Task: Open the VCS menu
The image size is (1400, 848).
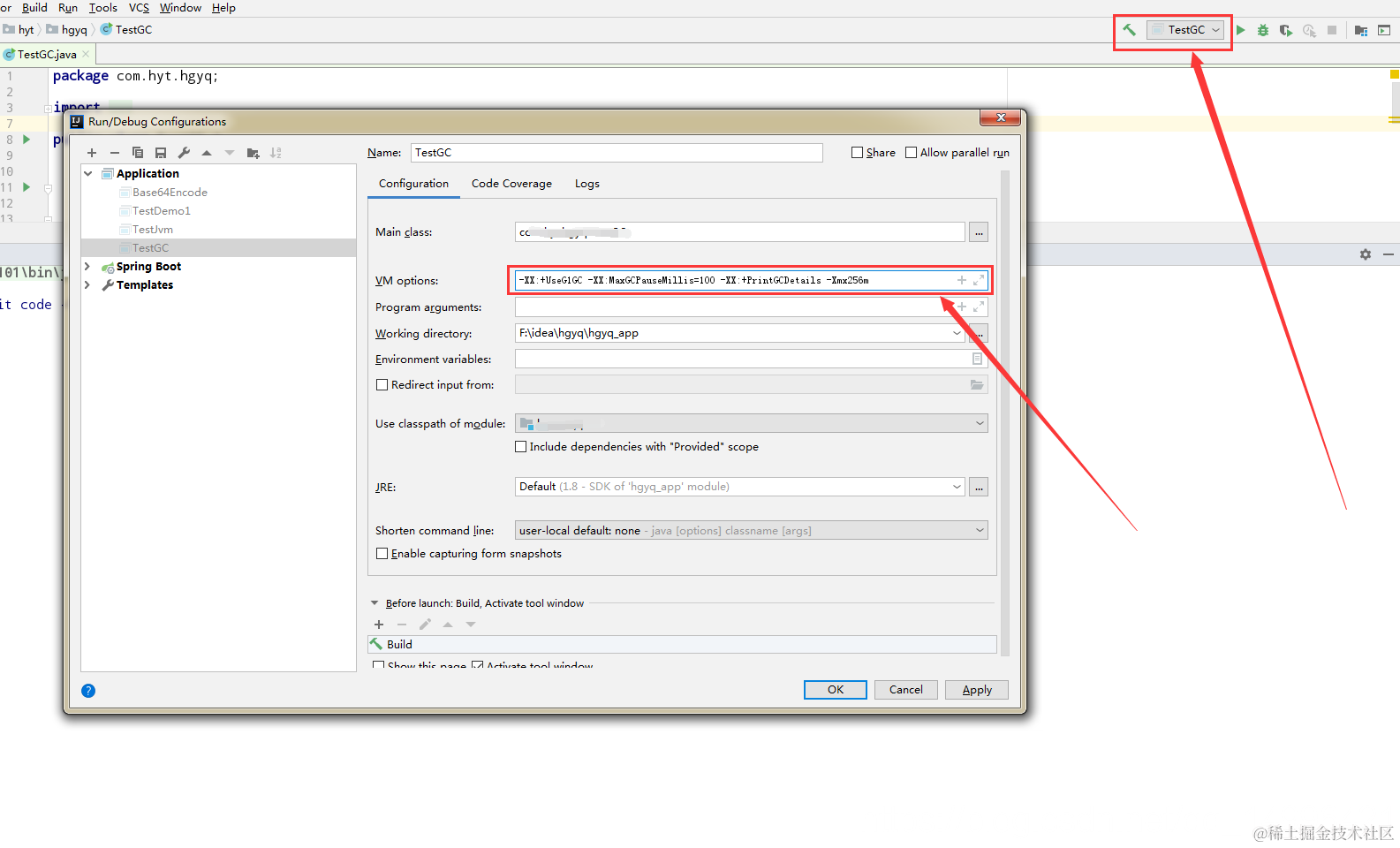Action: click(x=139, y=8)
